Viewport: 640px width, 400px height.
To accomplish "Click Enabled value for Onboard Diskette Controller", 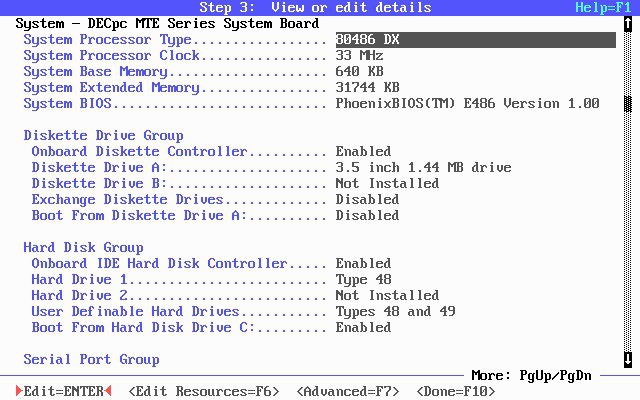I will click(x=363, y=151).
